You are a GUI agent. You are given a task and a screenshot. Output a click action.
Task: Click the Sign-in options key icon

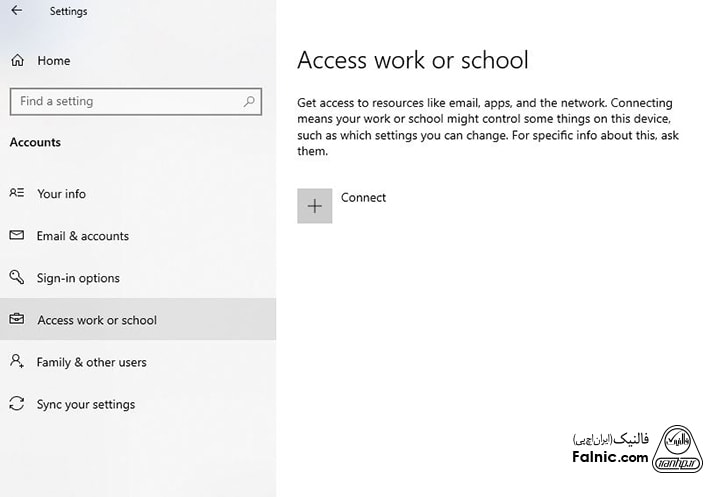pyautogui.click(x=17, y=278)
